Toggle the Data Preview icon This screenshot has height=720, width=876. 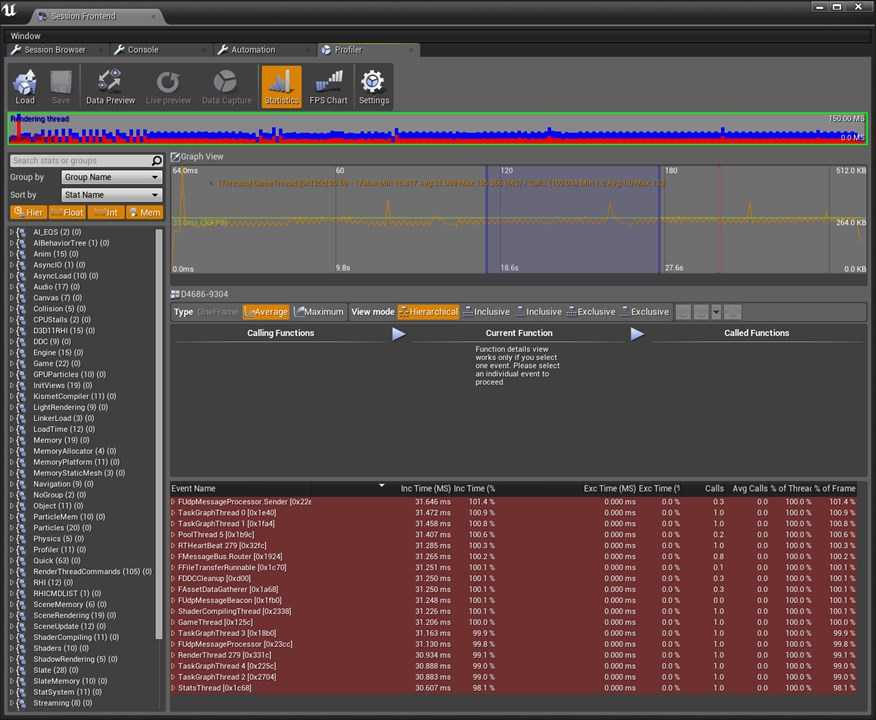pos(110,82)
